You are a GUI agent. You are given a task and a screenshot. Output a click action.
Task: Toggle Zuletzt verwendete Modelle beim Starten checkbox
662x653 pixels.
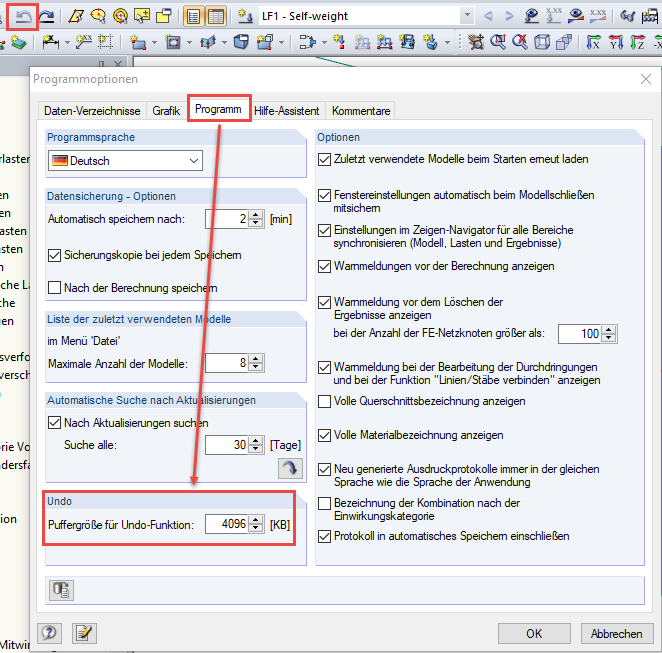point(324,159)
